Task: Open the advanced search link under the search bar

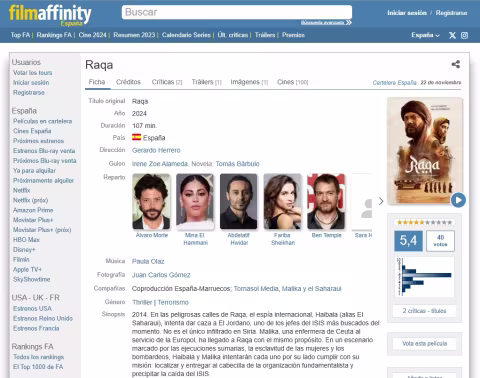Action: tap(326, 22)
